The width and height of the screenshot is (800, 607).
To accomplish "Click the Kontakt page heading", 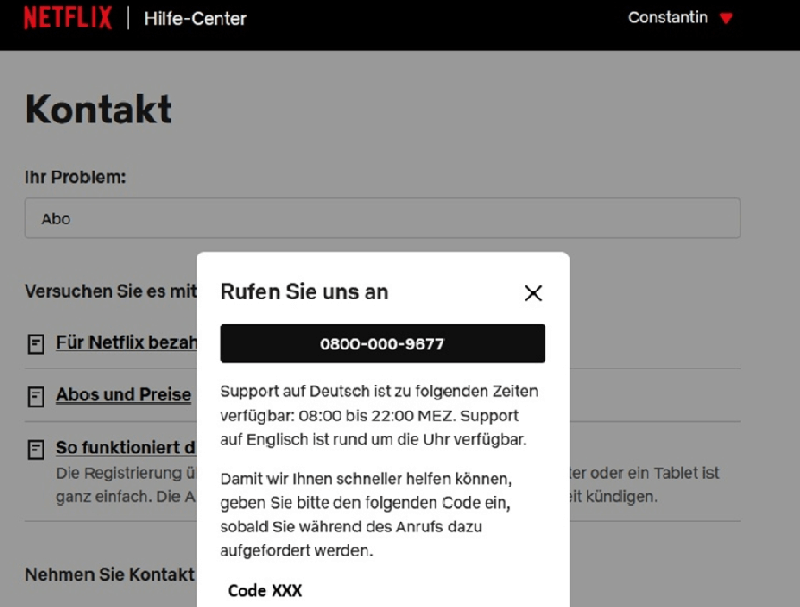I will point(98,109).
